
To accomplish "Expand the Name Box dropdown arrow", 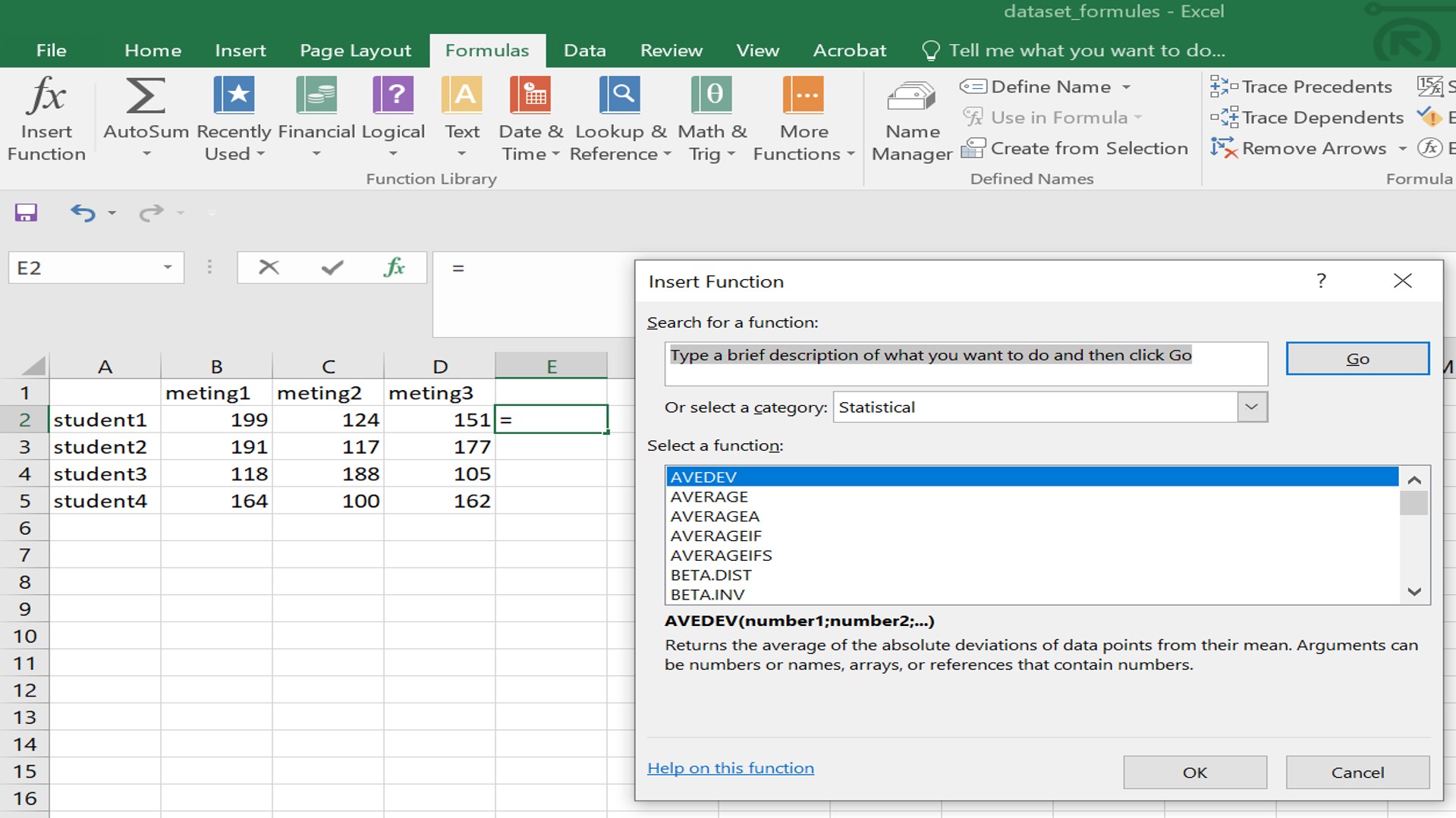I will click(168, 268).
